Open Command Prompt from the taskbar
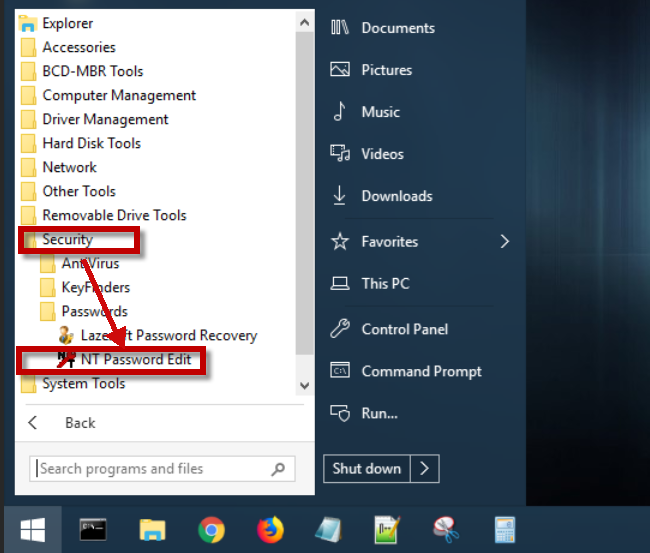The image size is (650, 553). click(x=93, y=529)
